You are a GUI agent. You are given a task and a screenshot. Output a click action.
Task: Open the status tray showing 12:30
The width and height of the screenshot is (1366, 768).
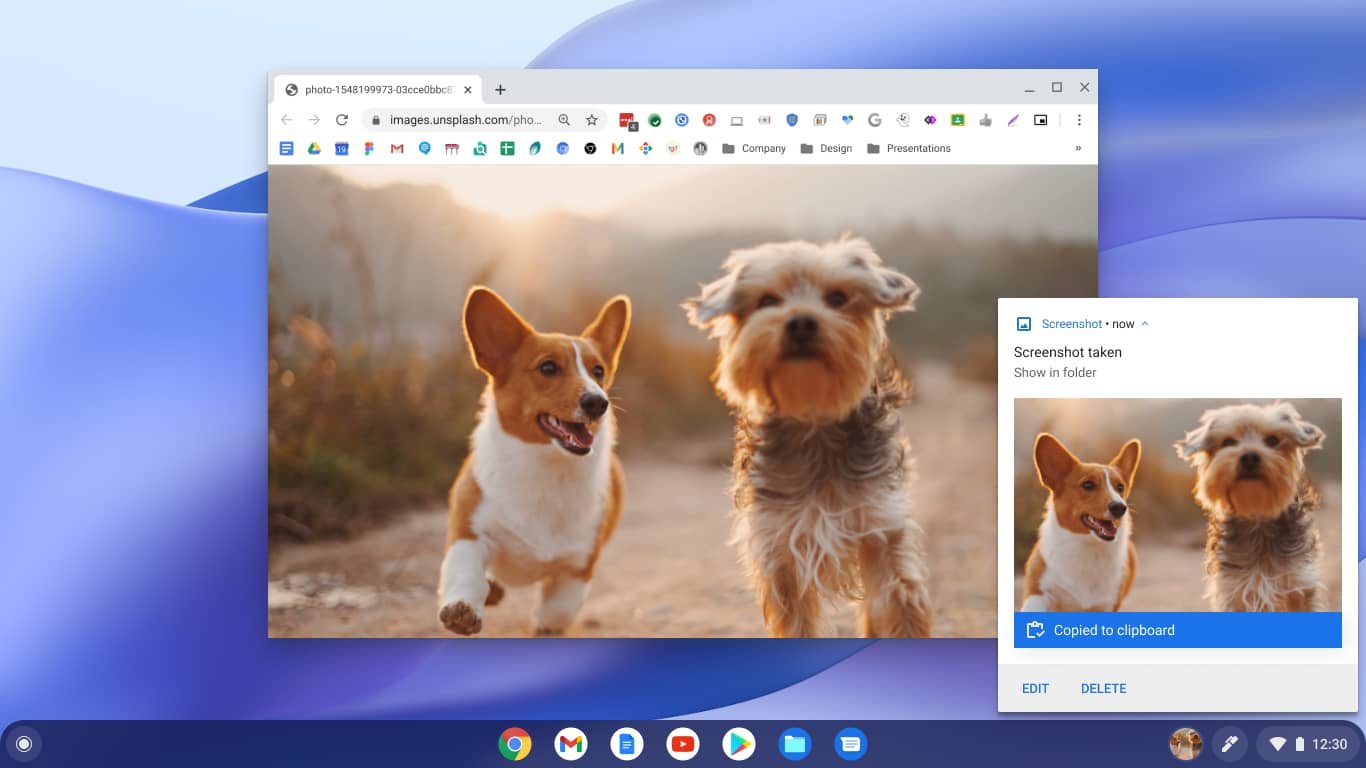[x=1307, y=744]
